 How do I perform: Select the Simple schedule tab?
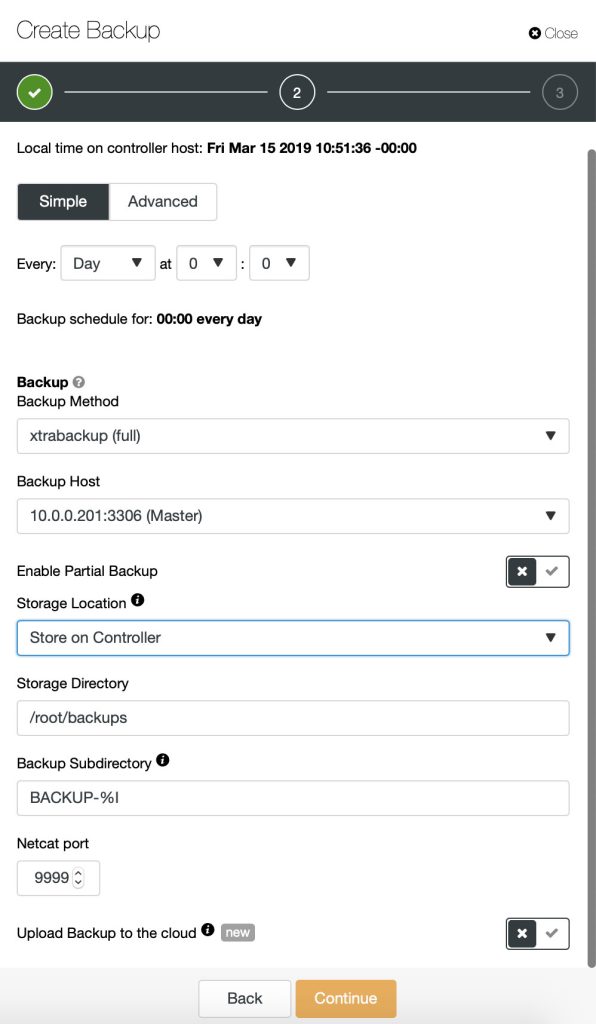point(63,202)
